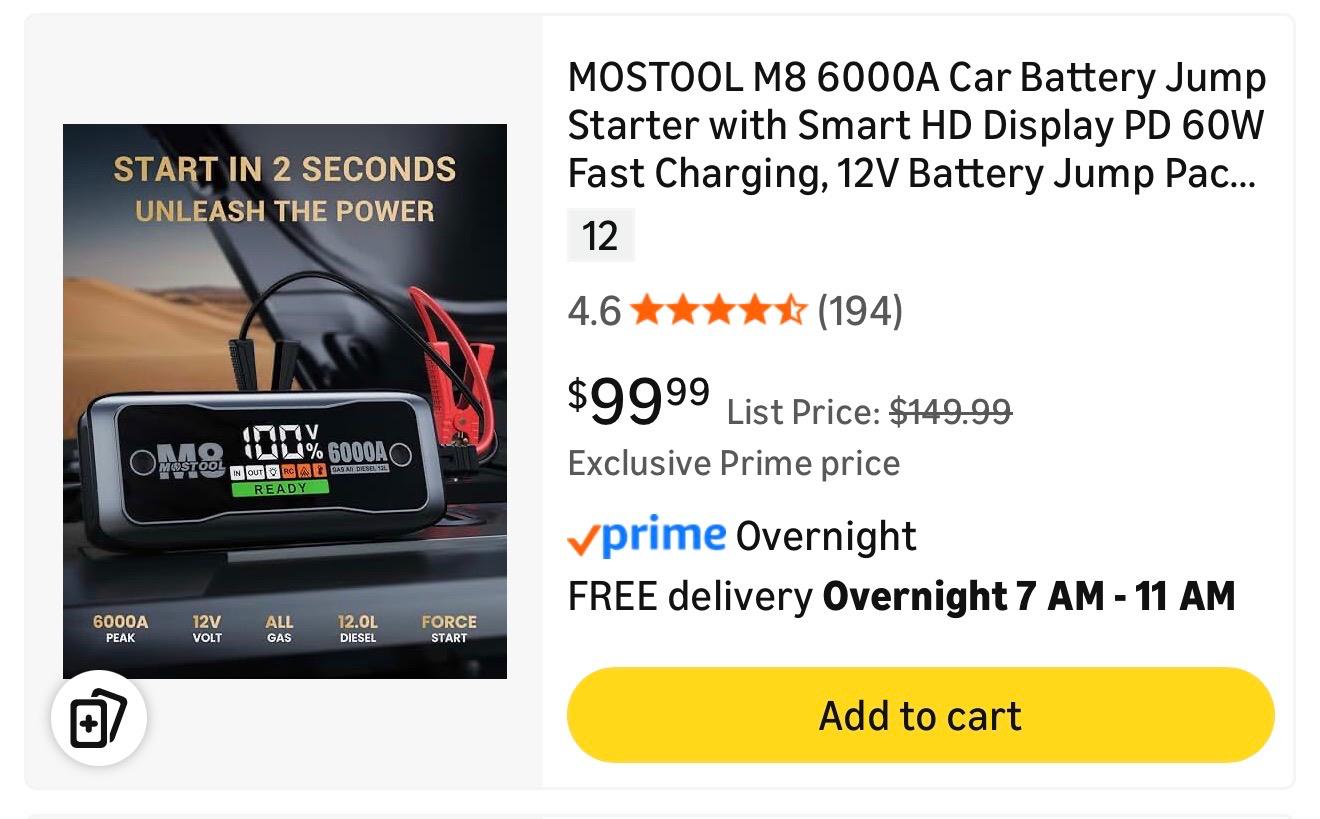Open the 194 customer reviews link
This screenshot has width=1320, height=819.
pyautogui.click(x=860, y=311)
